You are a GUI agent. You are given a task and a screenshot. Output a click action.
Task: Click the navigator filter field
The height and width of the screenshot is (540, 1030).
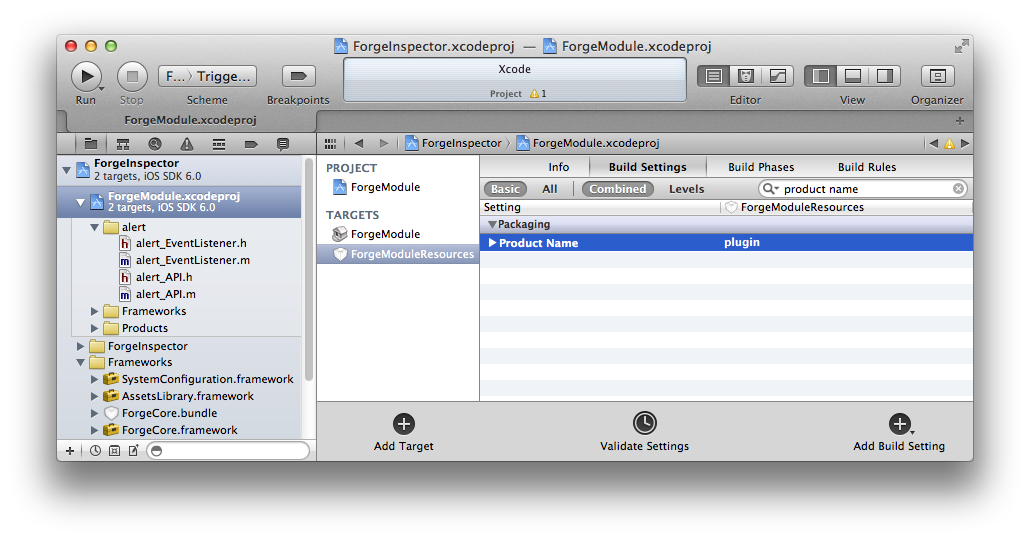pyautogui.click(x=228, y=451)
